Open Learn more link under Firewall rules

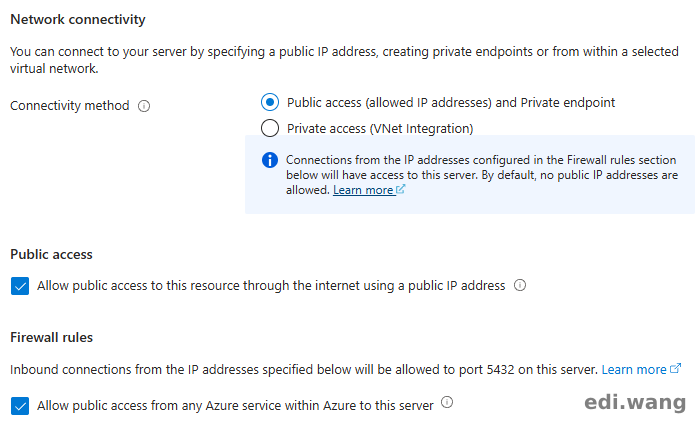coord(633,370)
